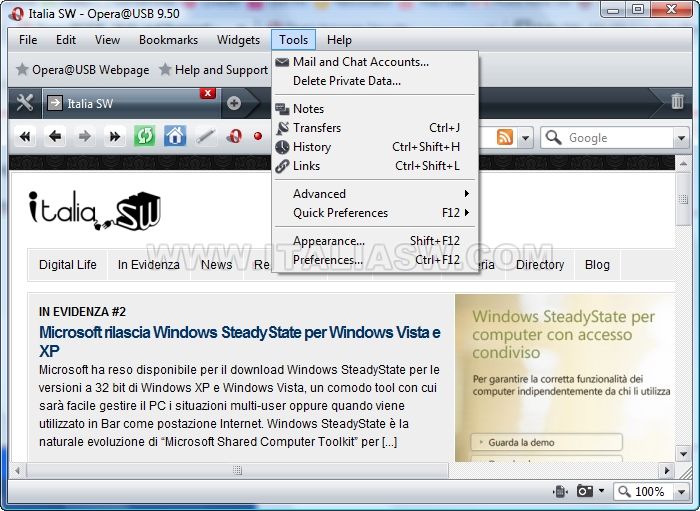
Task: Open the File menu
Action: pos(28,40)
